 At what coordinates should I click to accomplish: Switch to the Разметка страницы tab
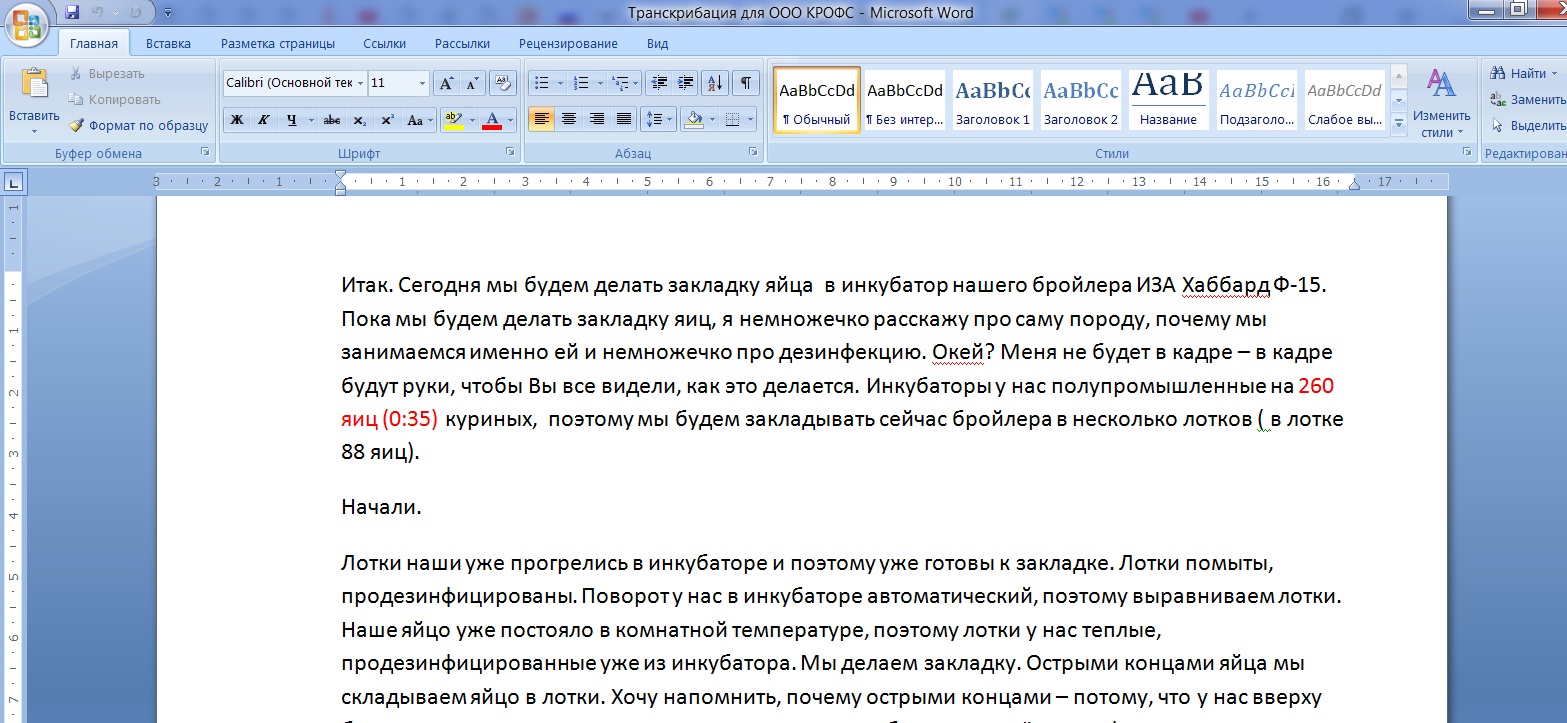[x=278, y=43]
